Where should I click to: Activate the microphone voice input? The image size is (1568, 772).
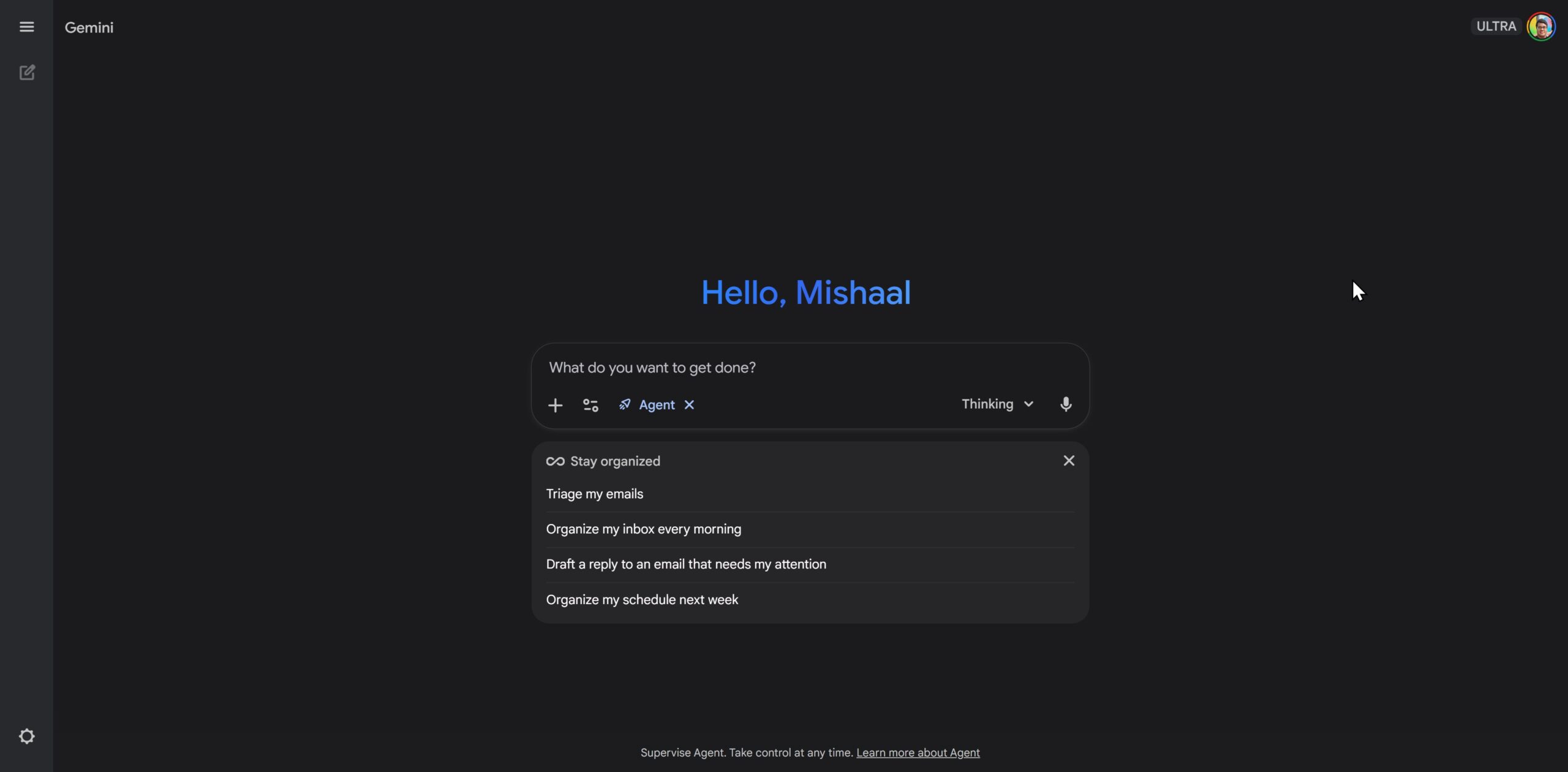click(x=1066, y=404)
